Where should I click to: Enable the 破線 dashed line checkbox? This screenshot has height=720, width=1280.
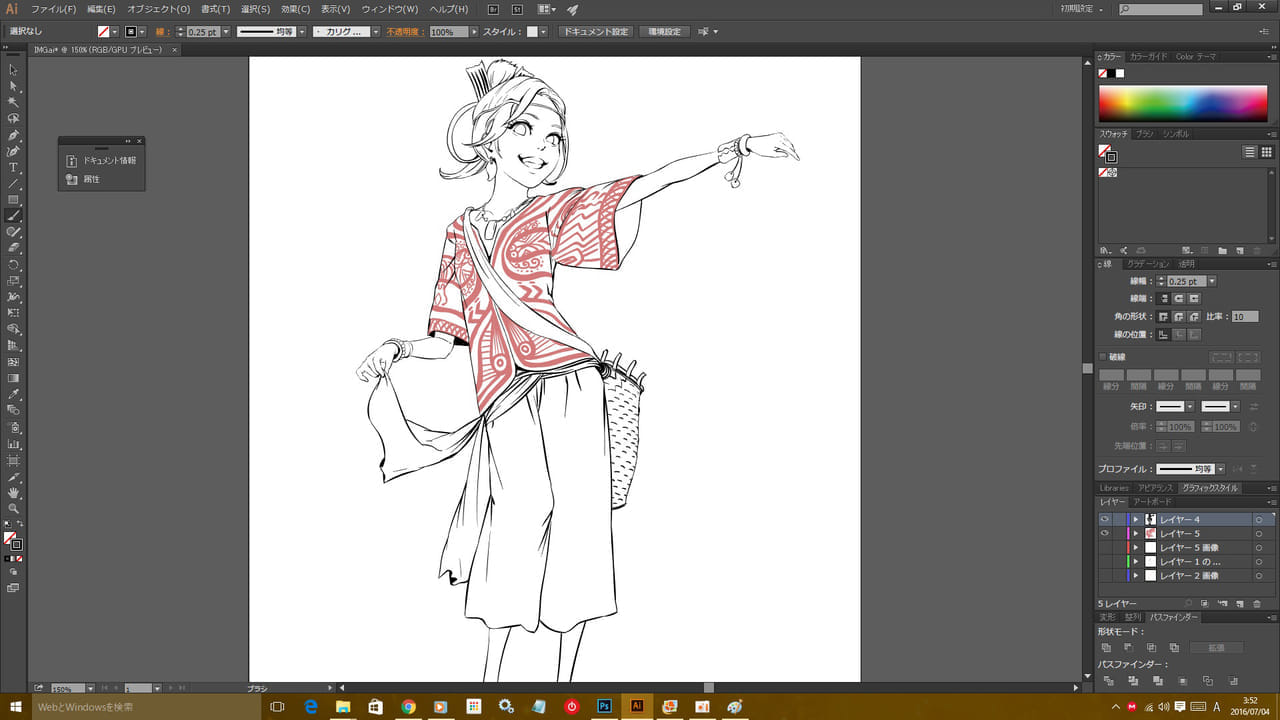point(1103,357)
